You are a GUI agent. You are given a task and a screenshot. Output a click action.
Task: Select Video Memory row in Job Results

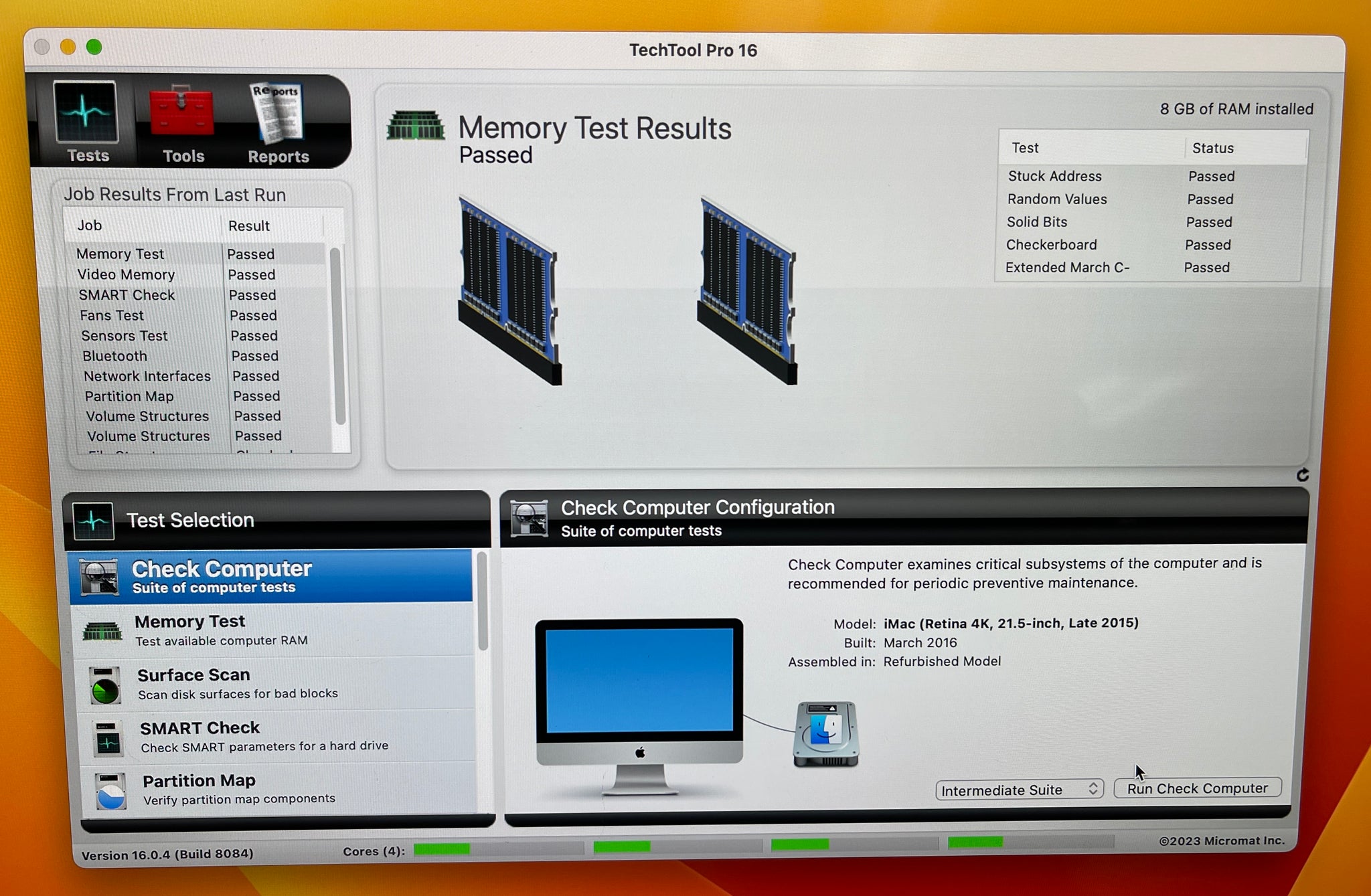[x=197, y=274]
